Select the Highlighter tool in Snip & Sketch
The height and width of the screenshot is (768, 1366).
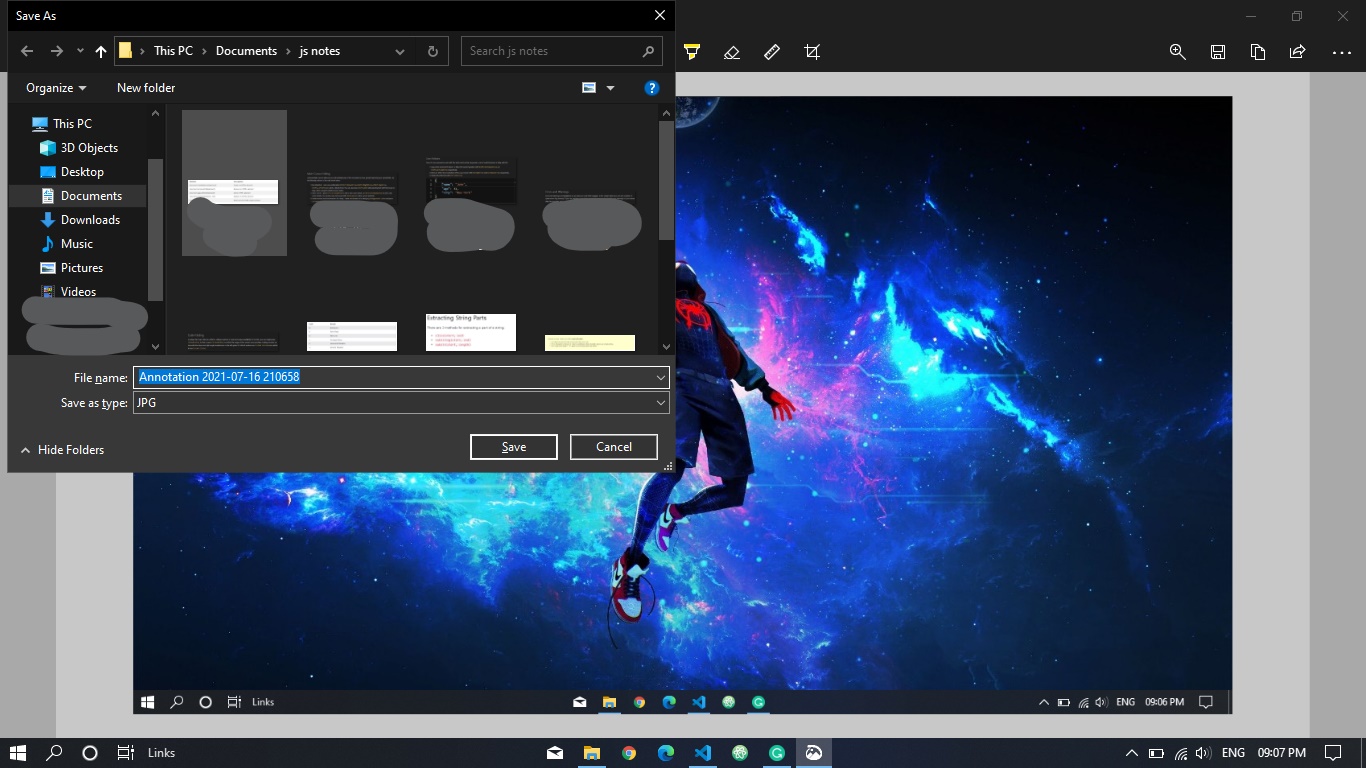pos(692,52)
